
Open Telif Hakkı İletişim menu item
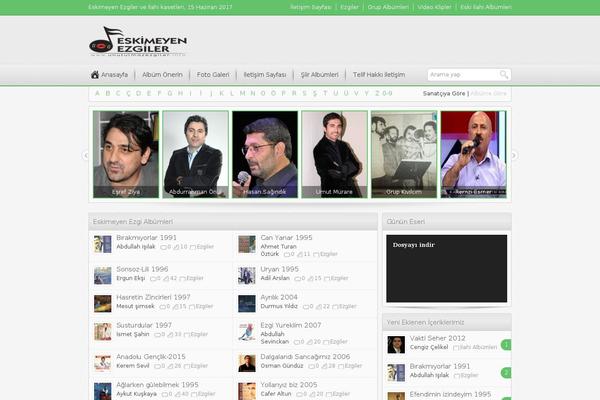pos(379,75)
